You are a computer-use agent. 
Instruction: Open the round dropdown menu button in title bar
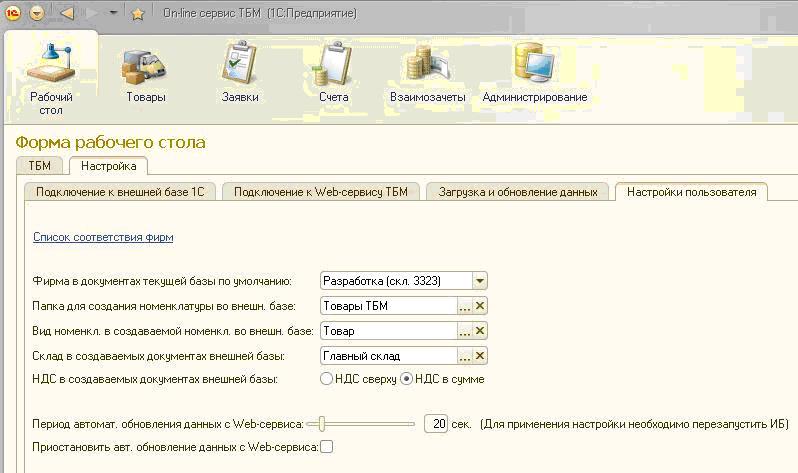point(37,13)
